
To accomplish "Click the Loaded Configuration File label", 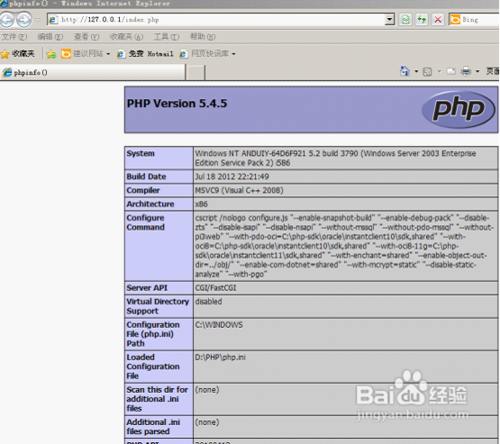I will click(153, 366).
